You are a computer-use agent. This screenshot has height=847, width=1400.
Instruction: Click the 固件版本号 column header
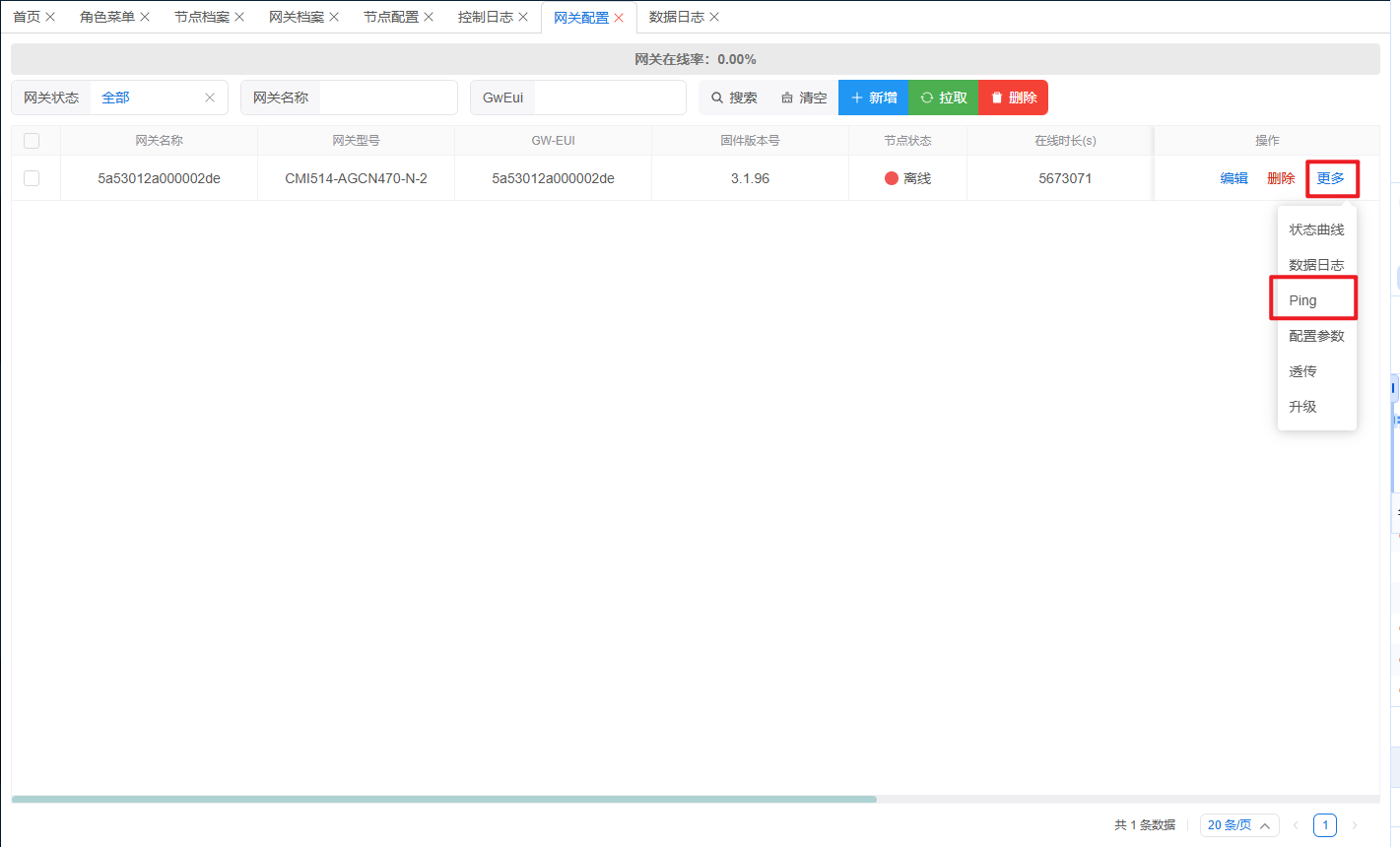[751, 141]
